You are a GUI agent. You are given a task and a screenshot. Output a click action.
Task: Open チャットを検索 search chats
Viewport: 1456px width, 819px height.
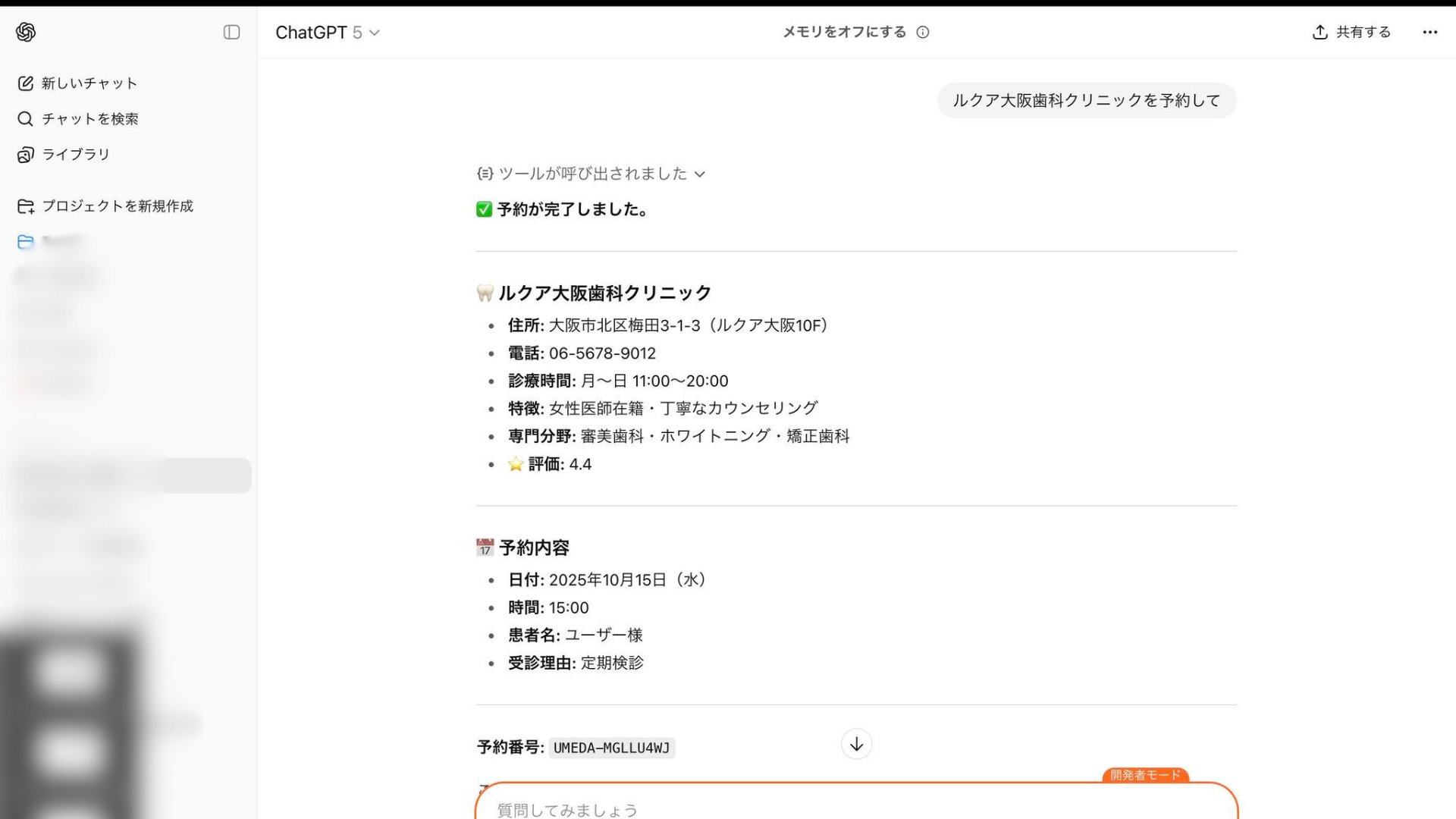click(x=90, y=119)
